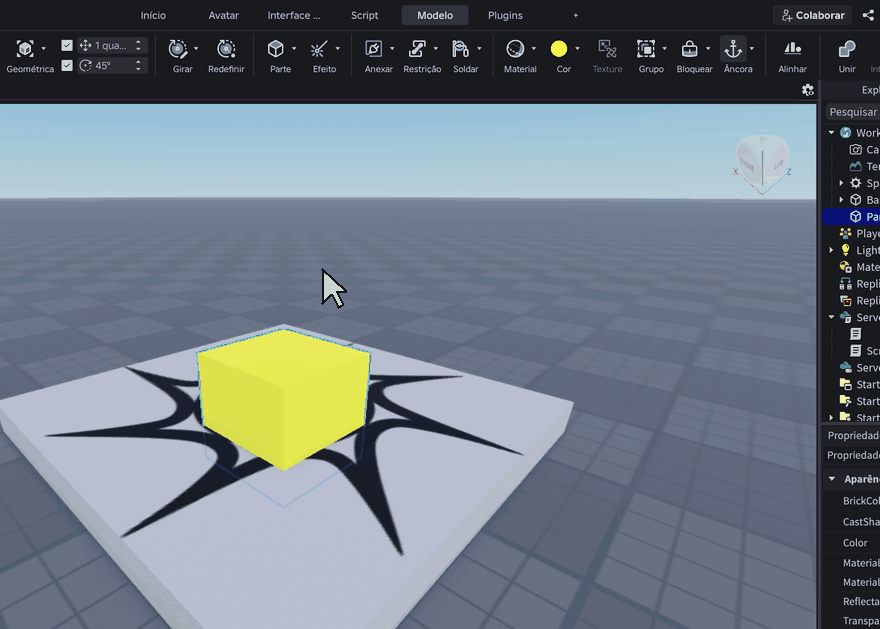
Task: Click the Colaborar button
Action: click(812, 15)
